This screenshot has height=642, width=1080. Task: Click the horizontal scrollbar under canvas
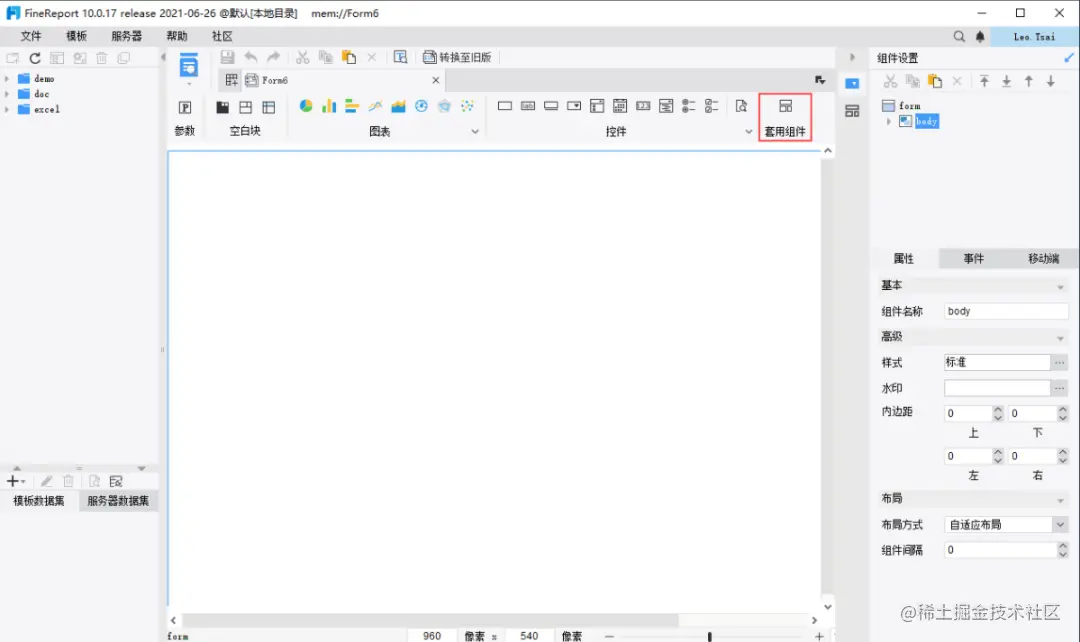tap(430, 620)
